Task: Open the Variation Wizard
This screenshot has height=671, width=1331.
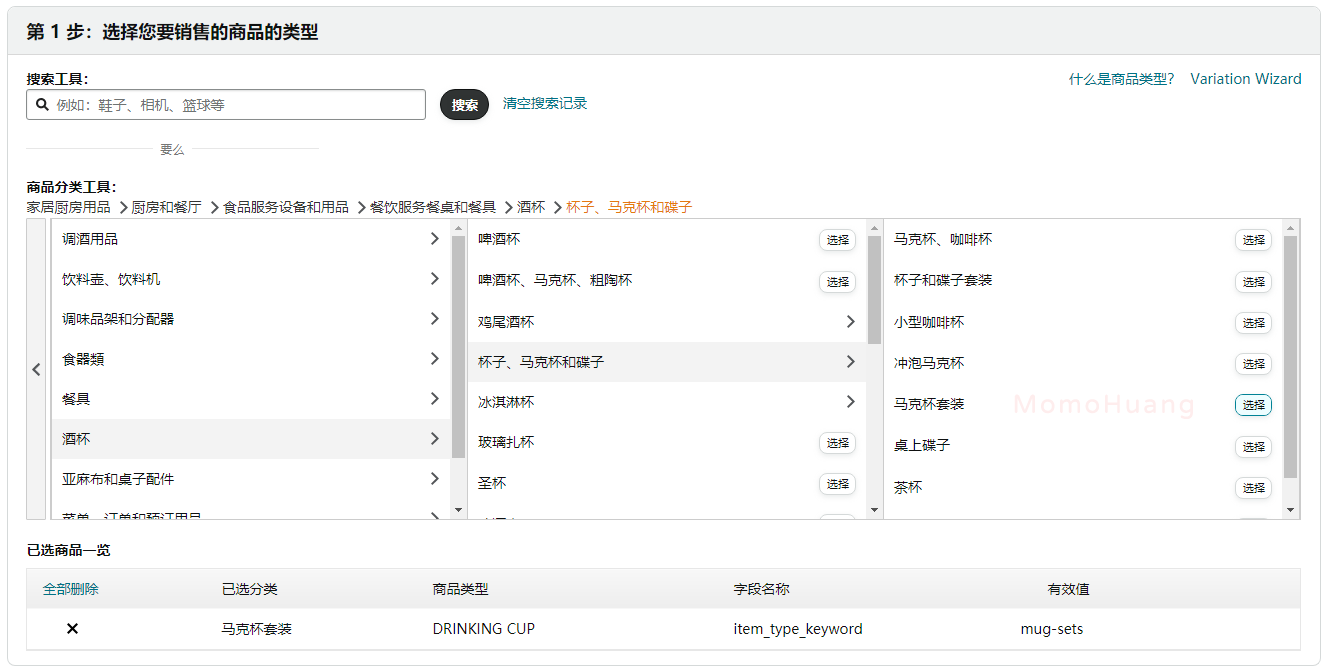Action: [x=1246, y=78]
